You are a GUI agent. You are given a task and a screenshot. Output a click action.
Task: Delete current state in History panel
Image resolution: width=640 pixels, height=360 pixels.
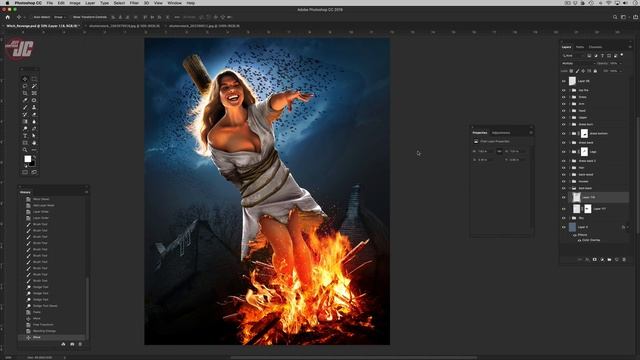click(80, 344)
